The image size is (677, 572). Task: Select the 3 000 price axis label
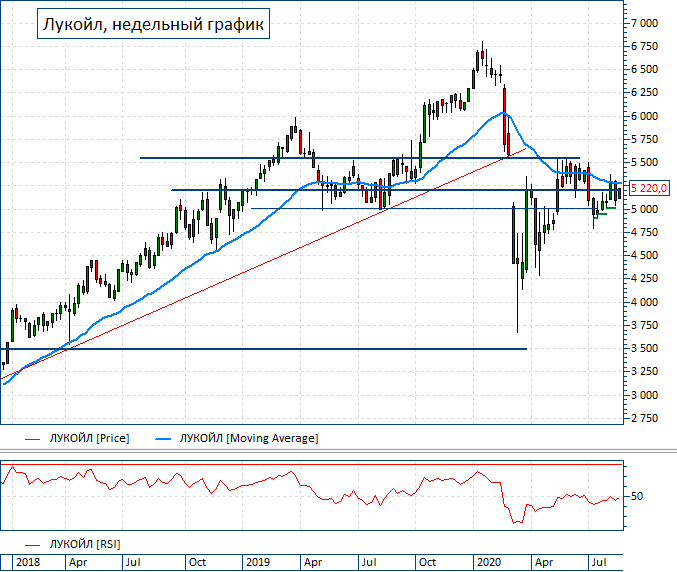645,395
